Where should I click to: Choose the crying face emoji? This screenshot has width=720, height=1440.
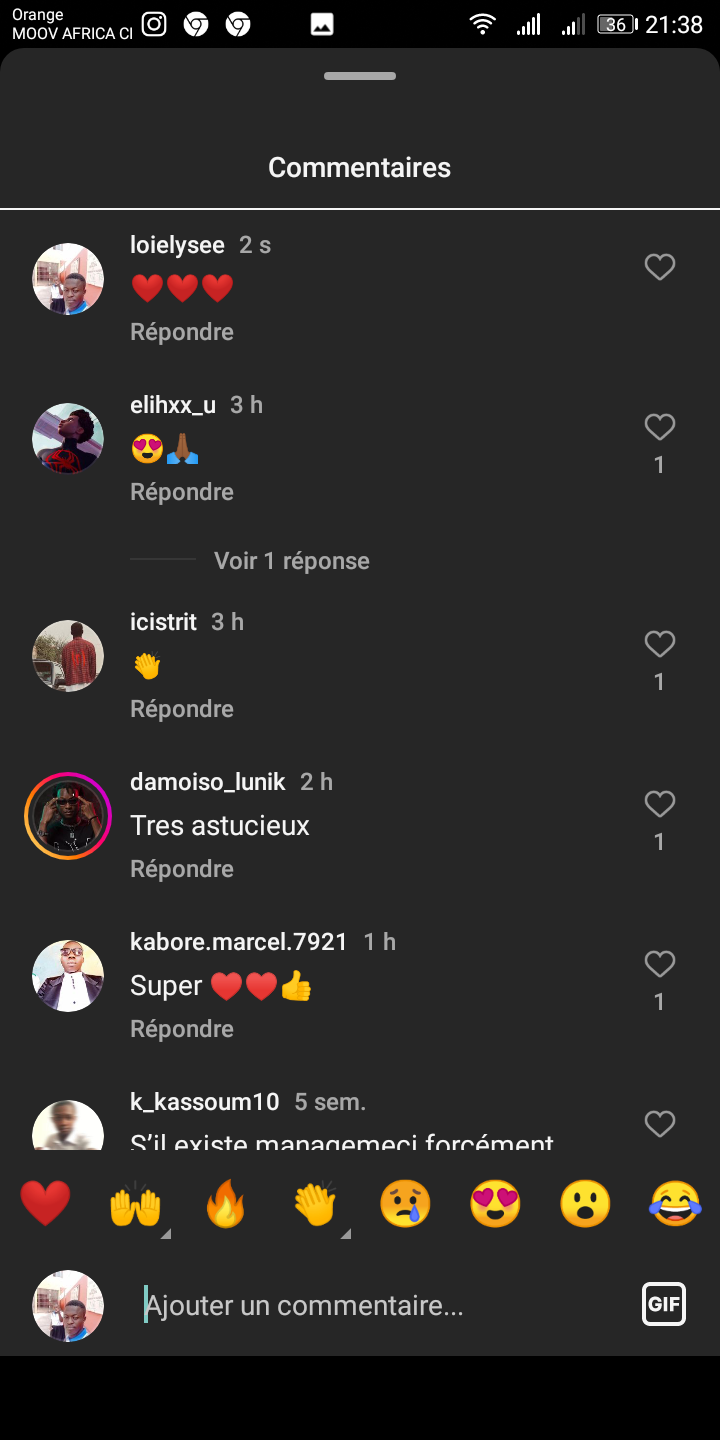pyautogui.click(x=405, y=1203)
